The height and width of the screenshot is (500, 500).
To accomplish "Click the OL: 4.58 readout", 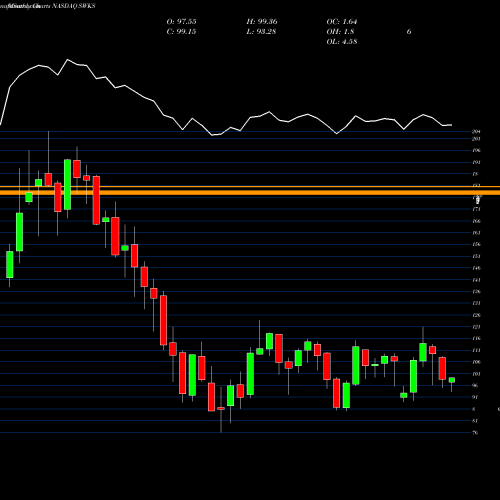I will click(342, 42).
